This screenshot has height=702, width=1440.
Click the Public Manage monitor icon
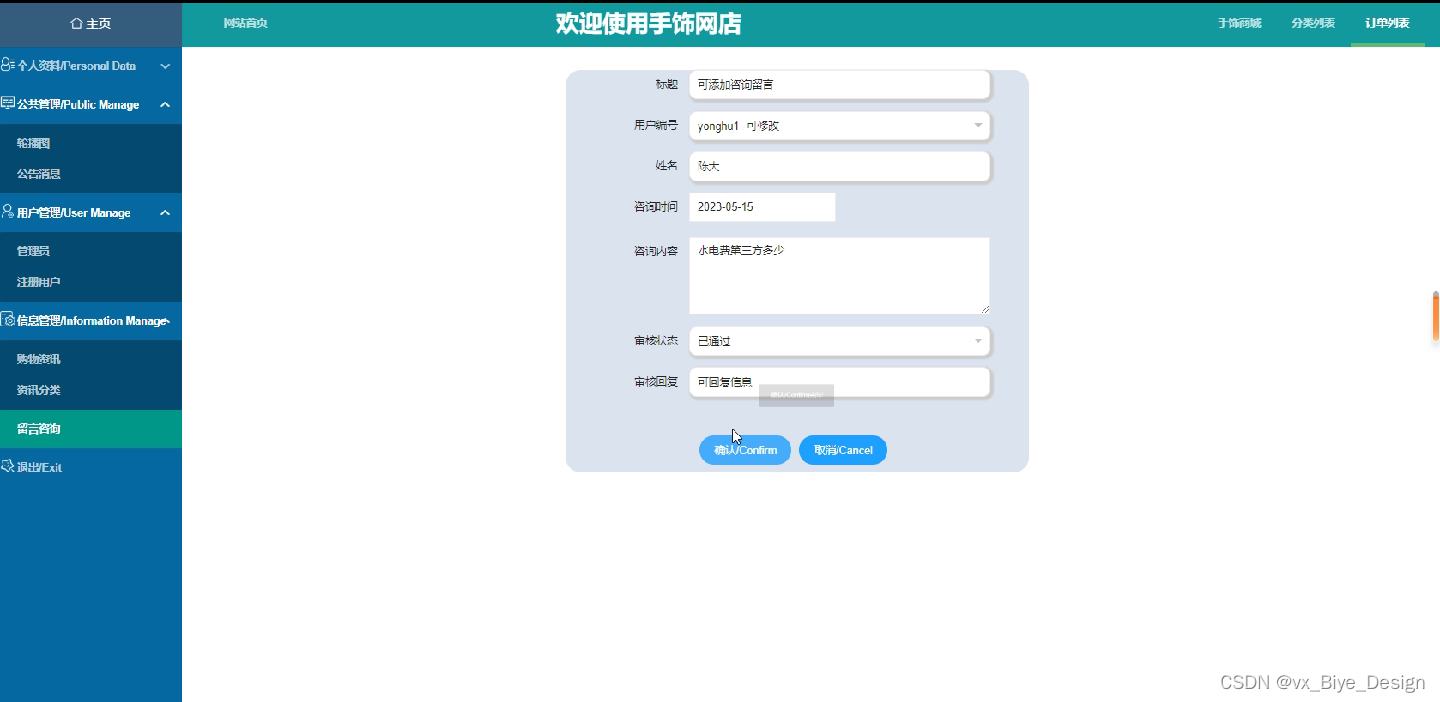click(8, 104)
